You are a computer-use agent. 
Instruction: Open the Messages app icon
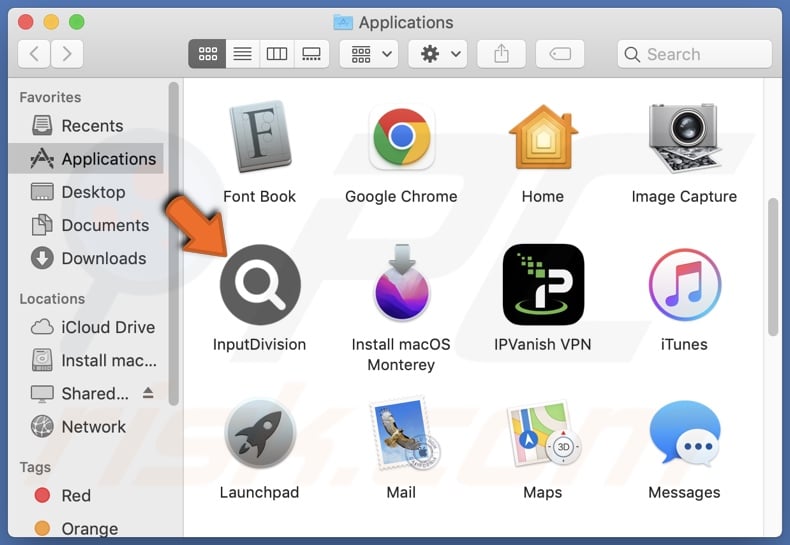(x=684, y=432)
